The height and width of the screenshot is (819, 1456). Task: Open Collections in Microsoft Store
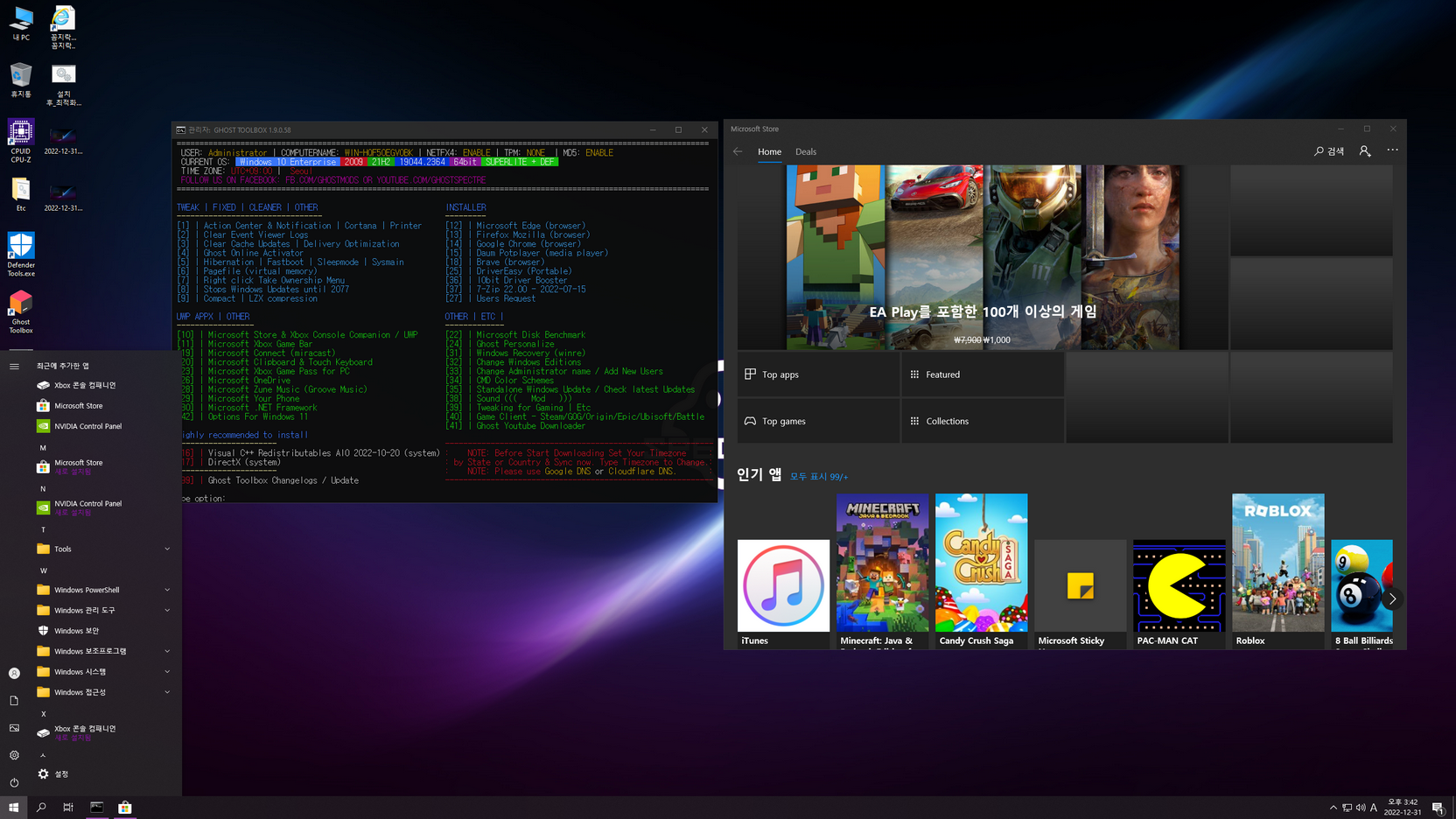coord(983,421)
